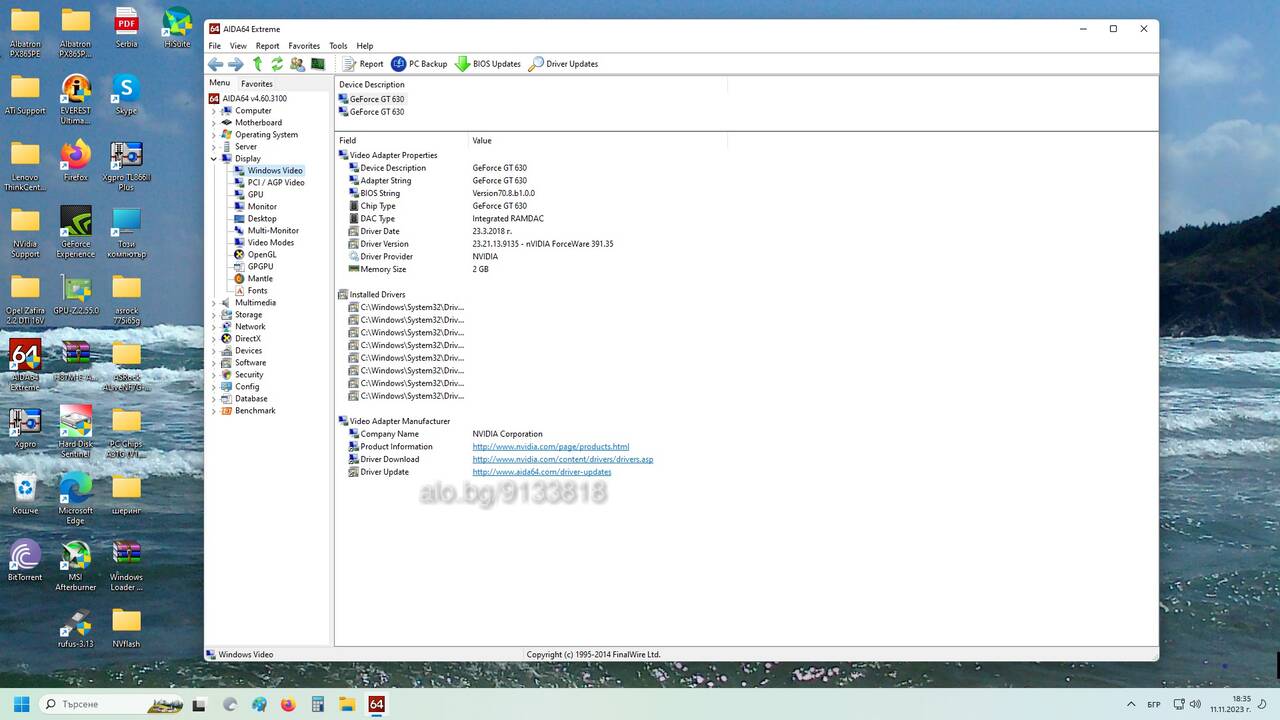Open File Explorer from the taskbar
Viewport: 1280px width, 720px height.
347,704
